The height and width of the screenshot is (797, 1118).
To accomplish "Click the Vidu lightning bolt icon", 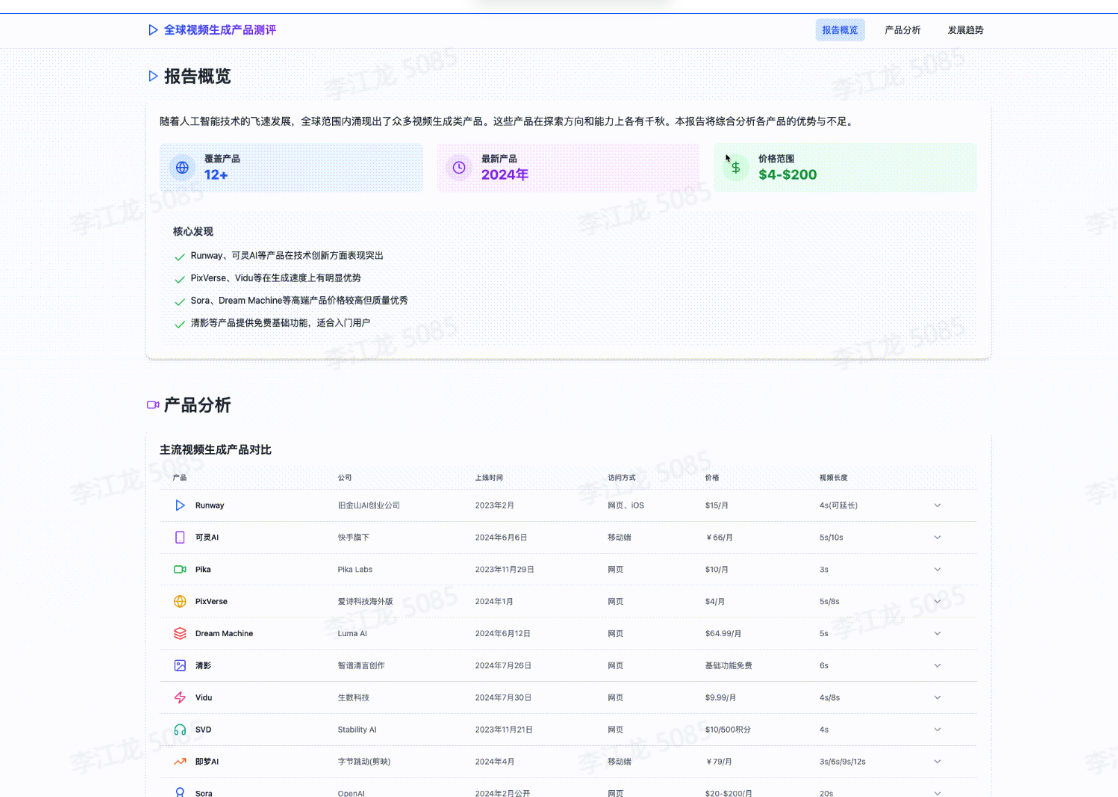I will (x=180, y=697).
